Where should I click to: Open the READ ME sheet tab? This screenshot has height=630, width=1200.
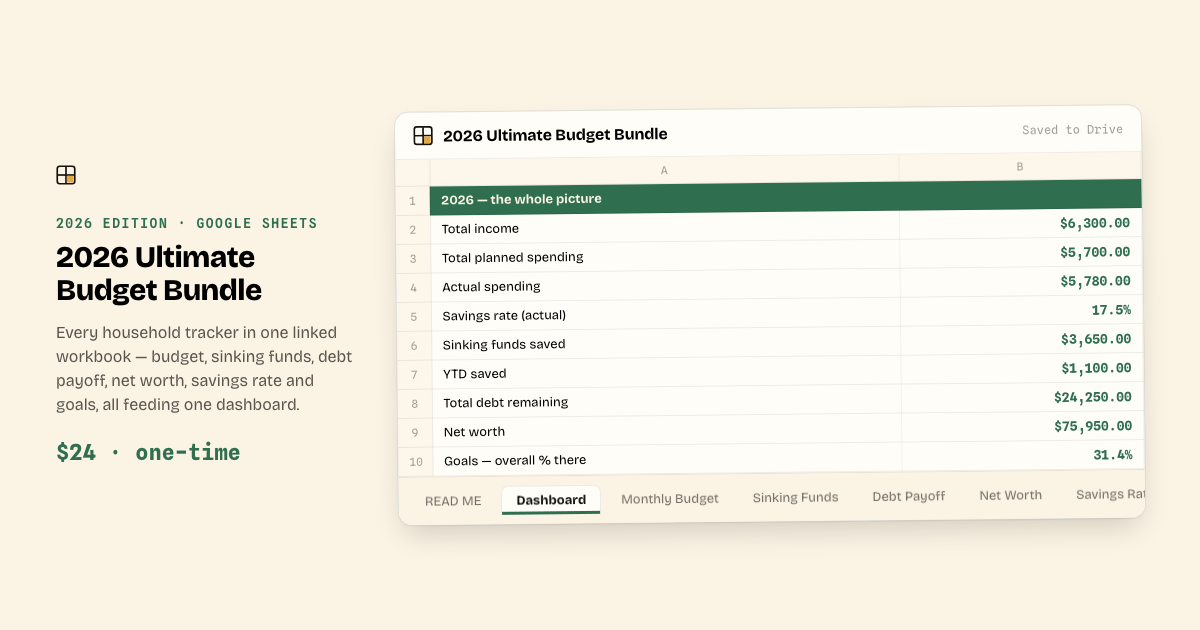[x=453, y=501]
